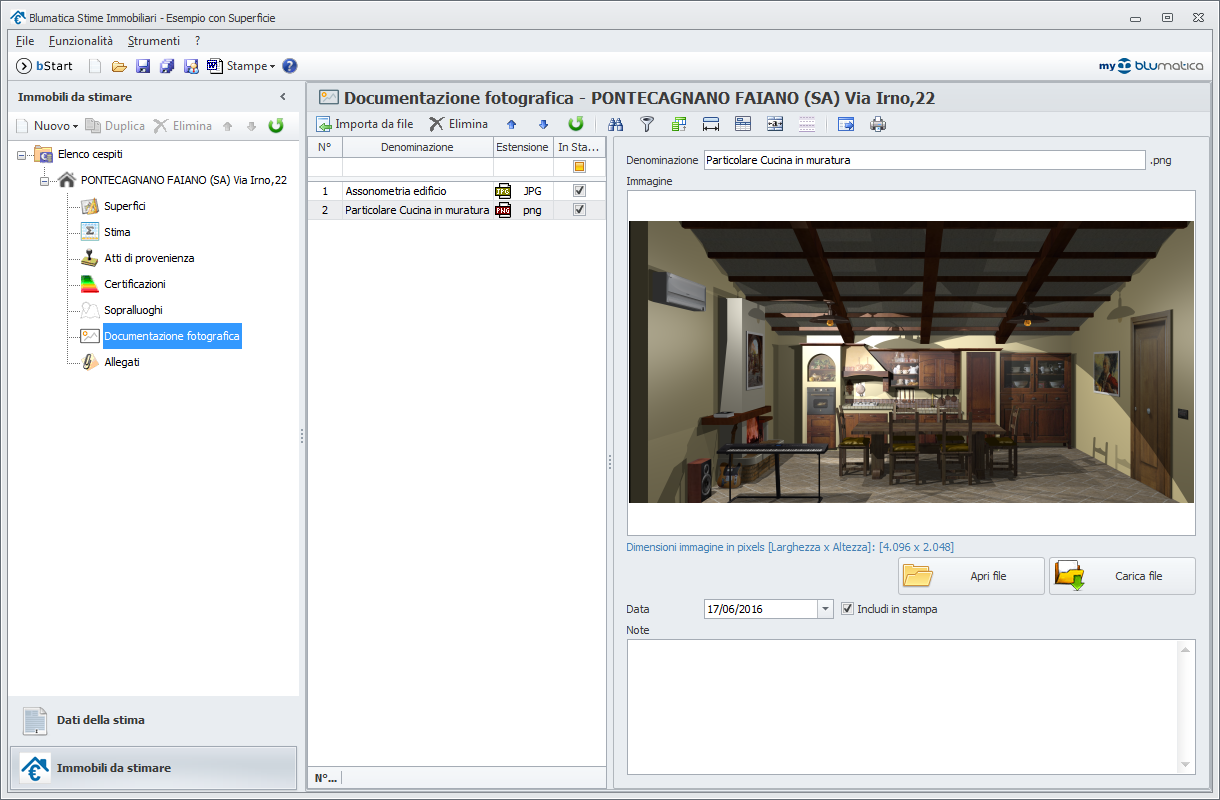
Task: Save the current file with floppy icon
Action: [143, 66]
